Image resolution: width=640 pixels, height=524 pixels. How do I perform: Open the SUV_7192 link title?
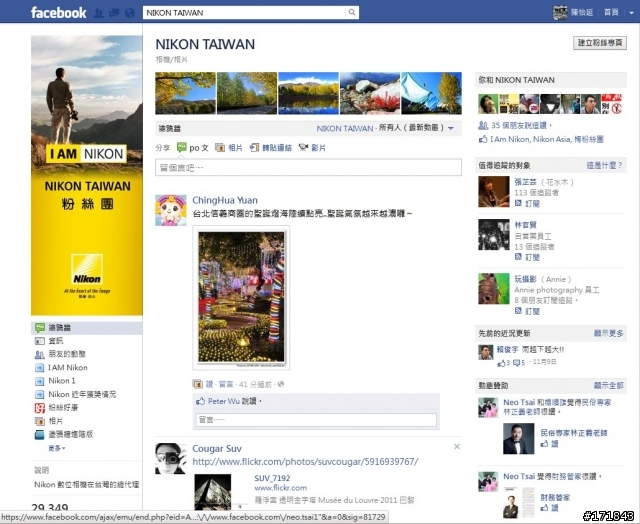[x=272, y=478]
